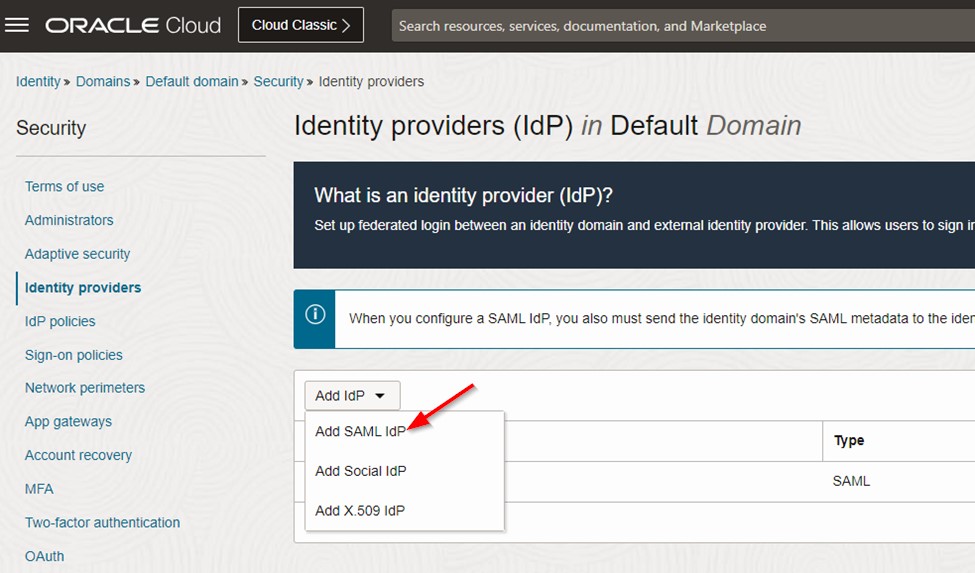Open Terms of use in sidebar

tap(64, 186)
